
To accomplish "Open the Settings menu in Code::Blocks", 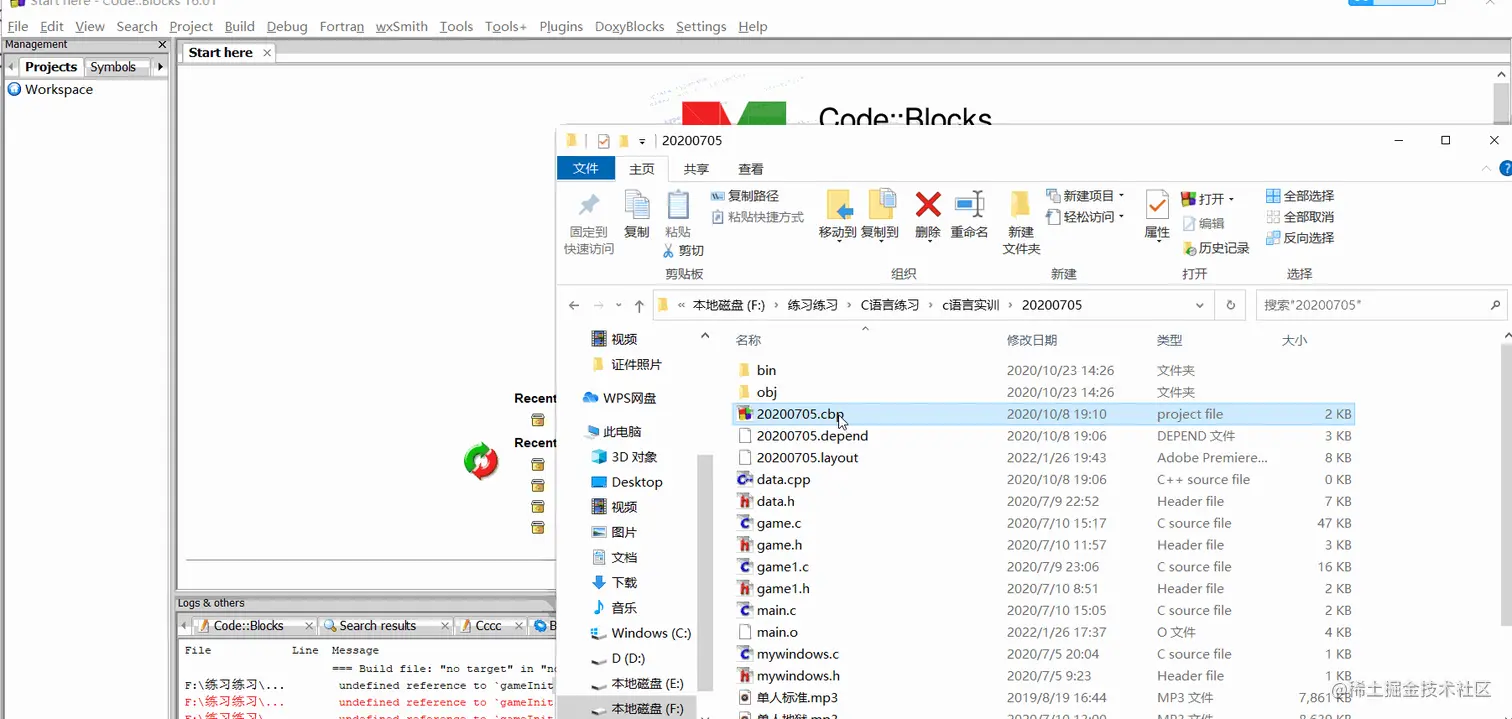I will [701, 26].
